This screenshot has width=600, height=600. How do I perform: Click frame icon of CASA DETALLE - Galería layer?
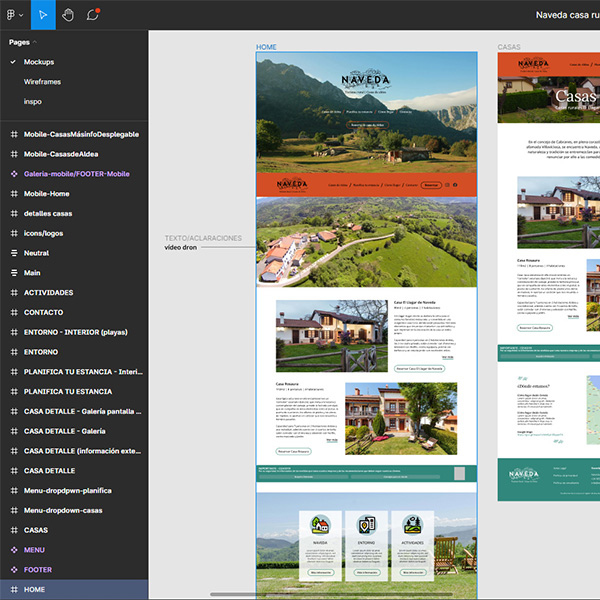(x=14, y=431)
